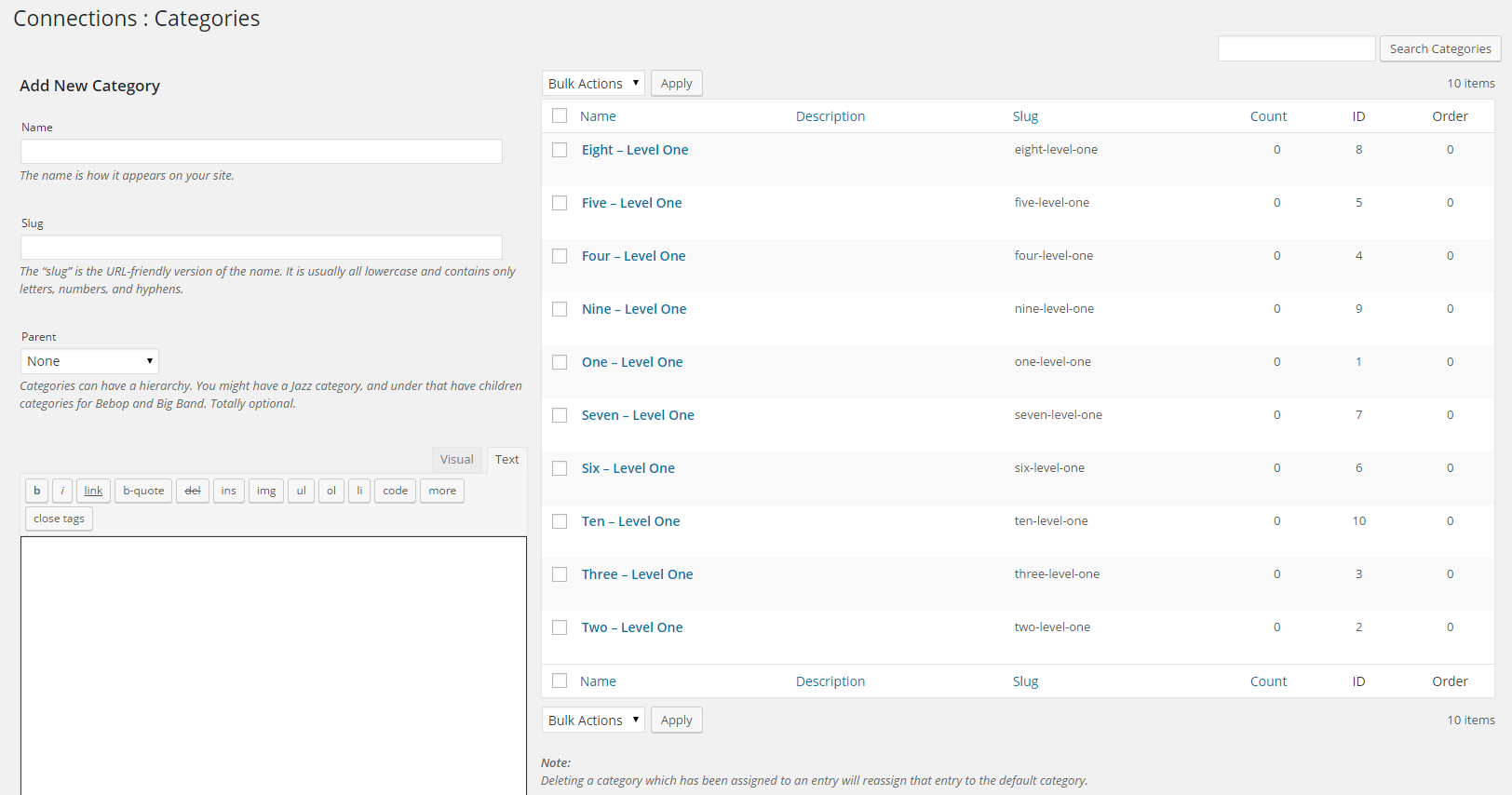Tick the checkbox for Seven – Level One

click(560, 415)
